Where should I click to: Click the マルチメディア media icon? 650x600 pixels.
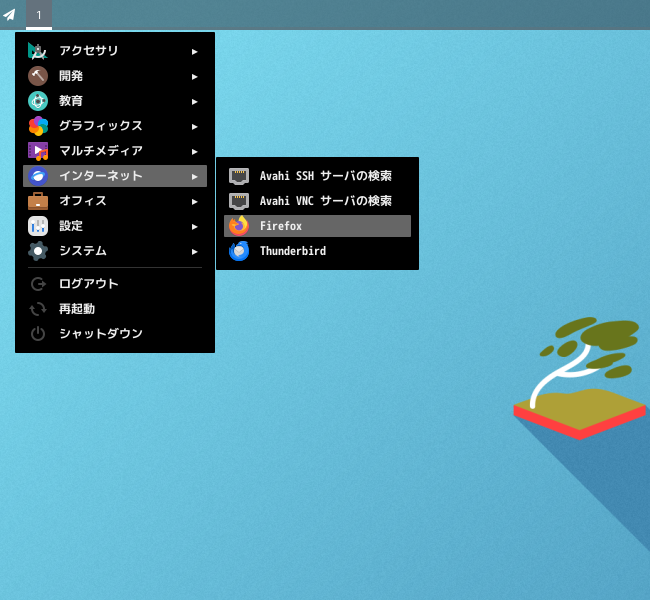(x=38, y=151)
